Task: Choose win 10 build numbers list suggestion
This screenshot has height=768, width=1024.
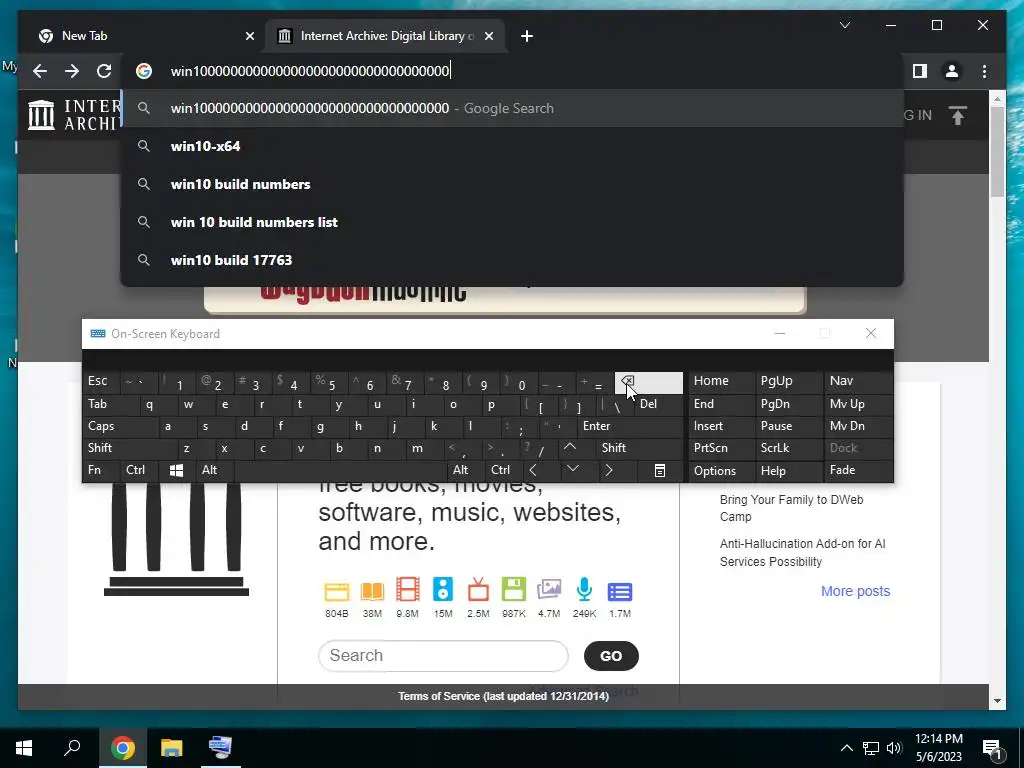Action: click(512, 222)
